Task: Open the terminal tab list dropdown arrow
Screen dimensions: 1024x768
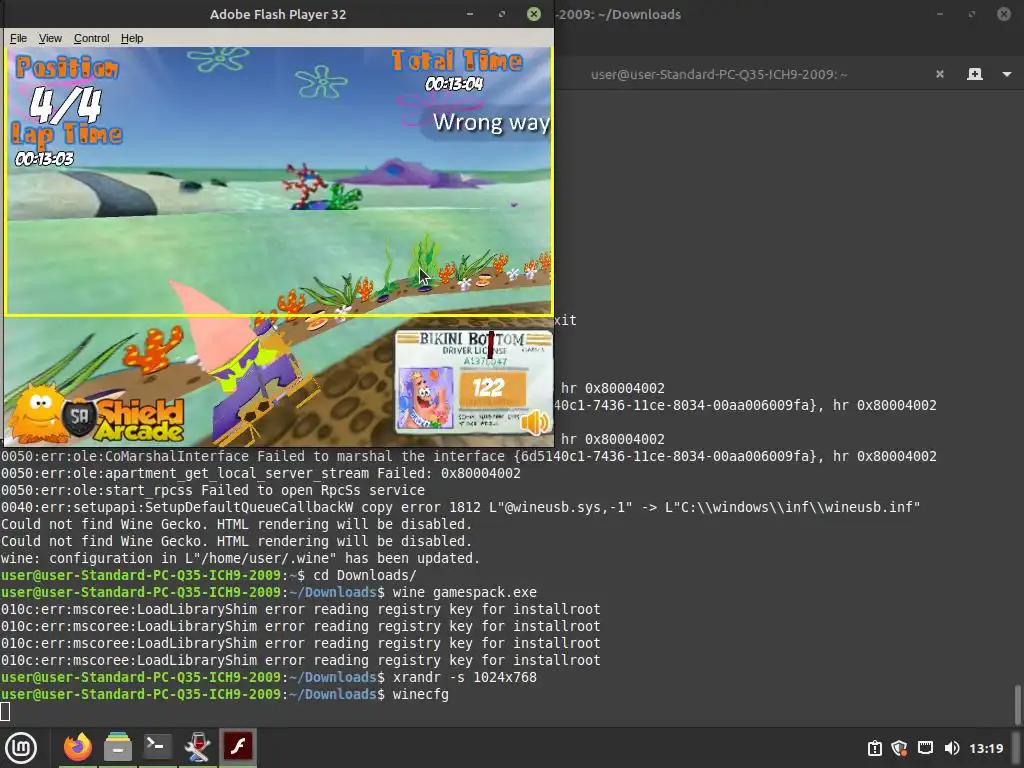Action: (x=1006, y=74)
